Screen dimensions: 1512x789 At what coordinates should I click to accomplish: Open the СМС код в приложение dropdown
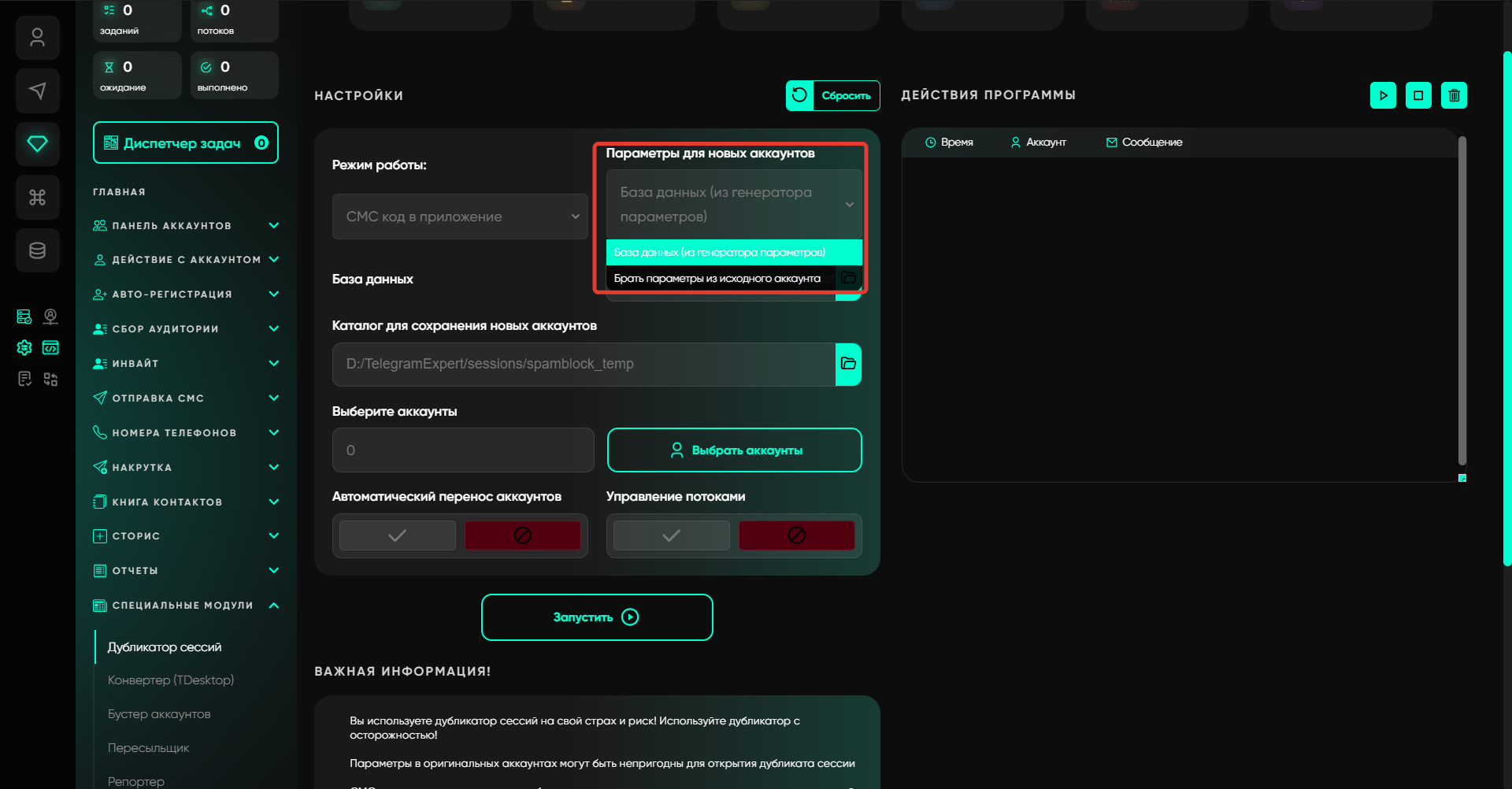460,217
